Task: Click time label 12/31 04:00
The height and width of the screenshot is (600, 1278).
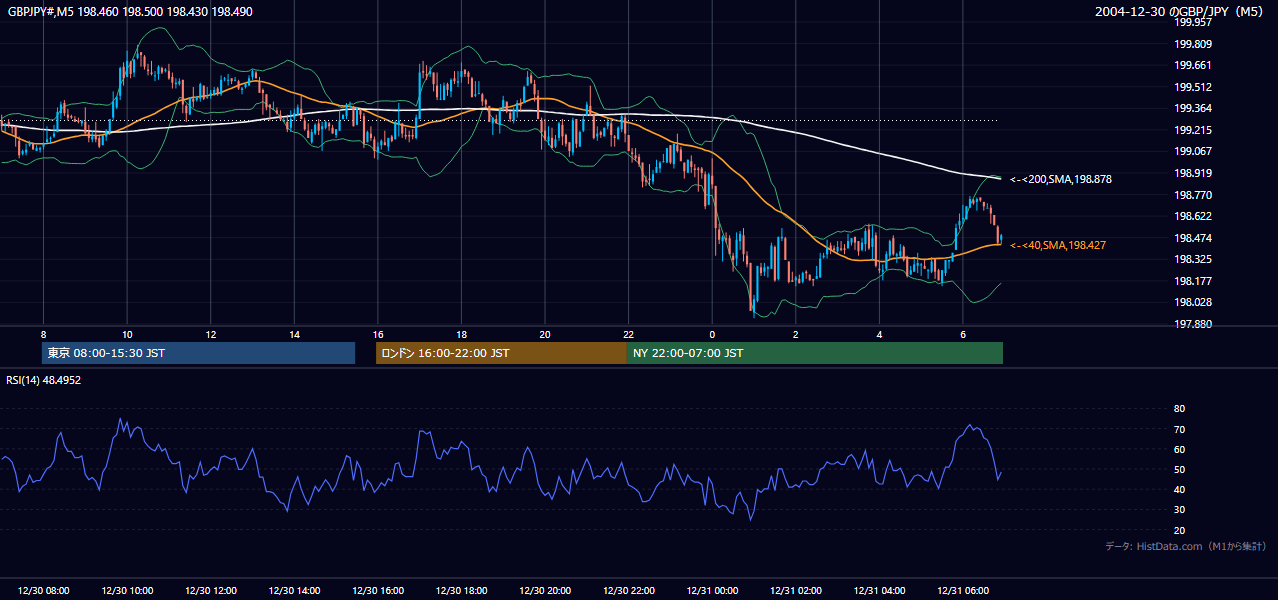Action: click(879, 591)
